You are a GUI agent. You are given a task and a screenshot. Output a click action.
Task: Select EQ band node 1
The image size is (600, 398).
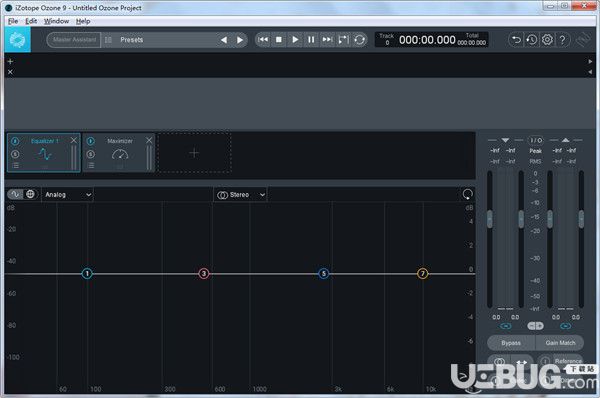[x=87, y=274]
